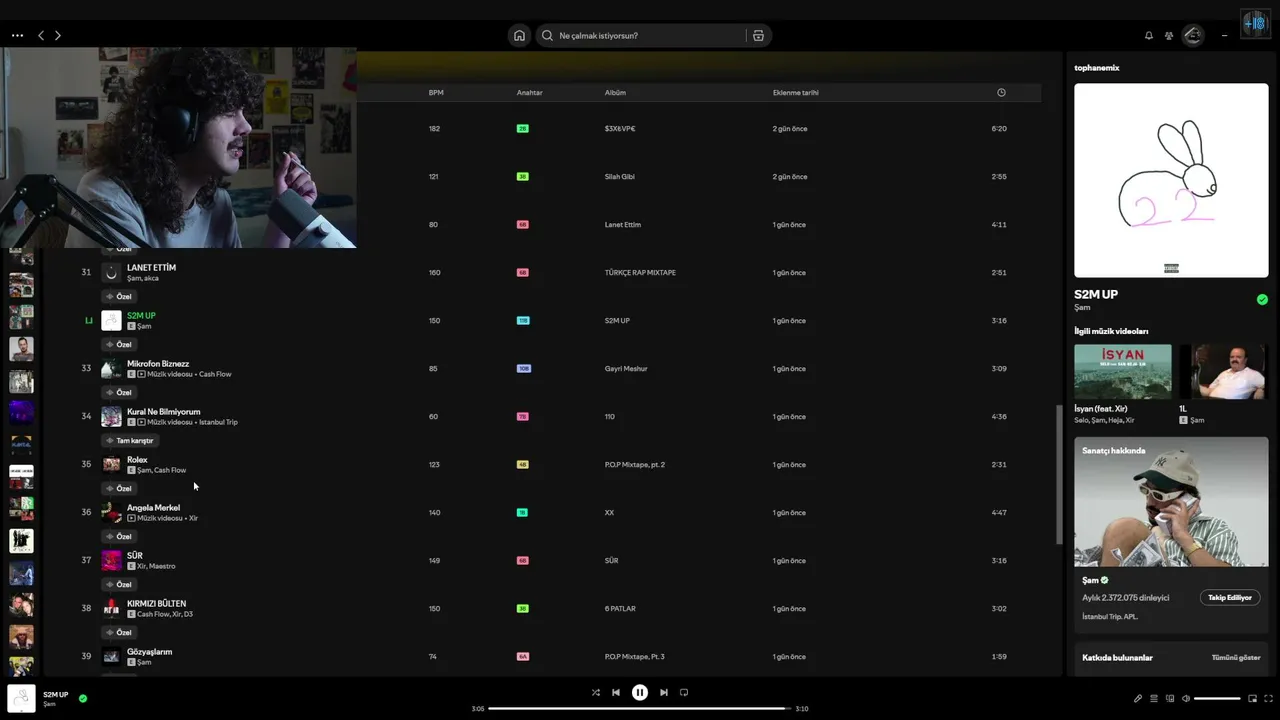The height and width of the screenshot is (720, 1280).
Task: Open the play queue
Action: 1154,698
